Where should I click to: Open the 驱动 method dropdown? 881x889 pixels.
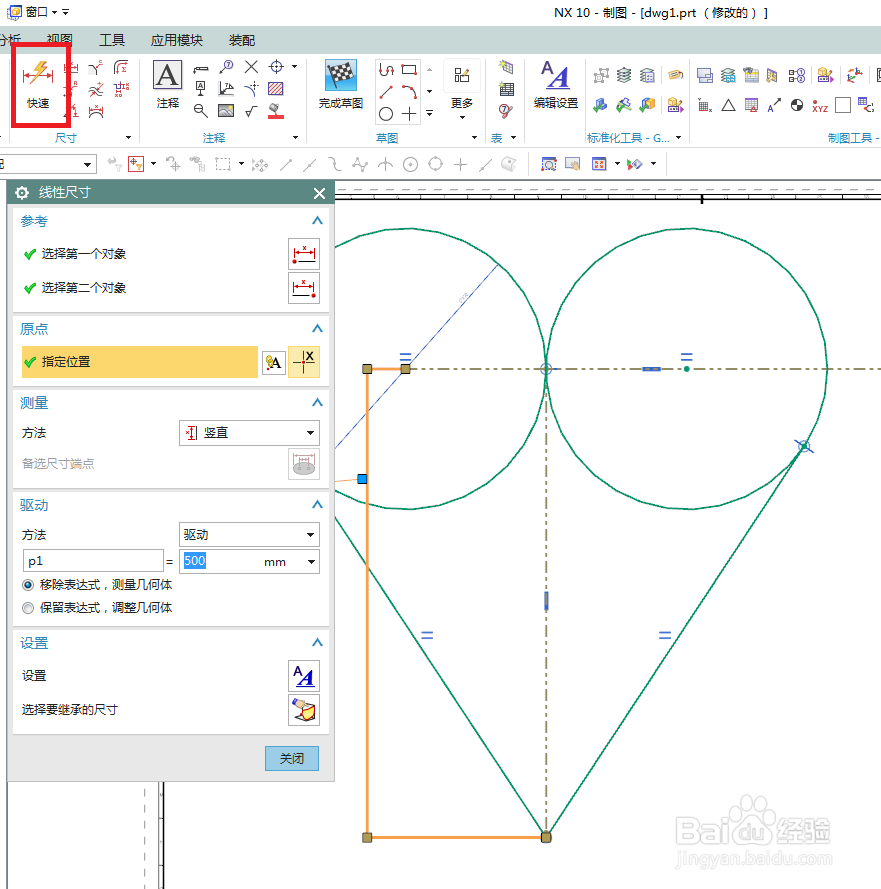pos(248,534)
